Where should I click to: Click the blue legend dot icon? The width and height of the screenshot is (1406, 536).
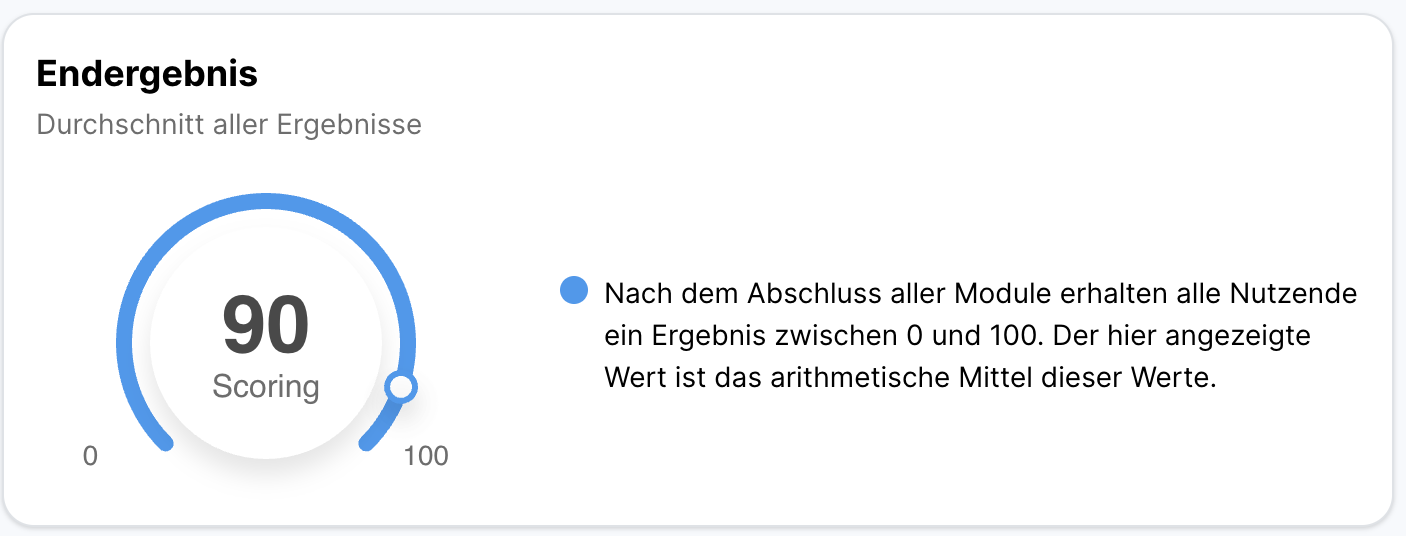click(x=574, y=291)
